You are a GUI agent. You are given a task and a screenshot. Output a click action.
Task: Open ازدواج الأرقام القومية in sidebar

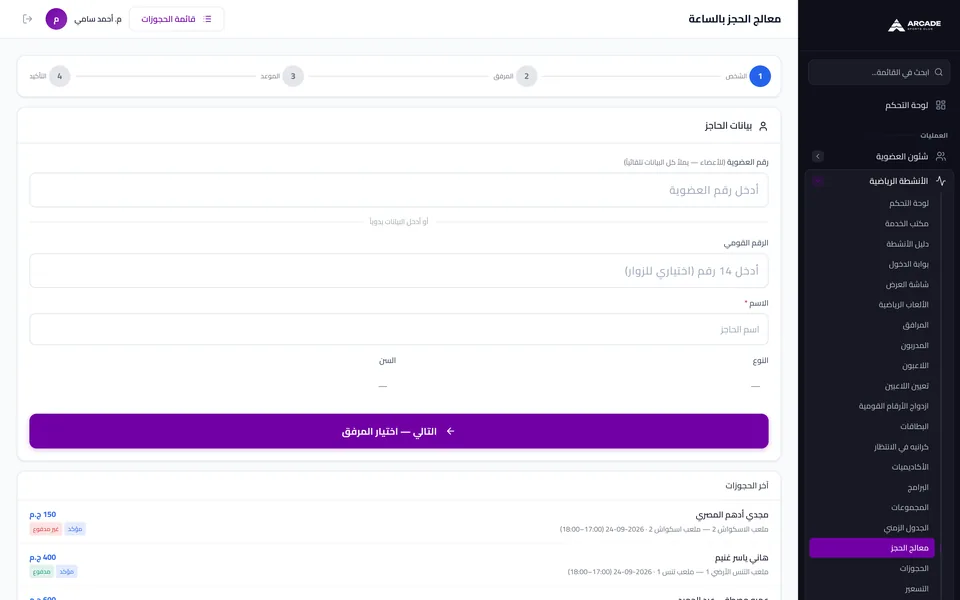point(894,406)
